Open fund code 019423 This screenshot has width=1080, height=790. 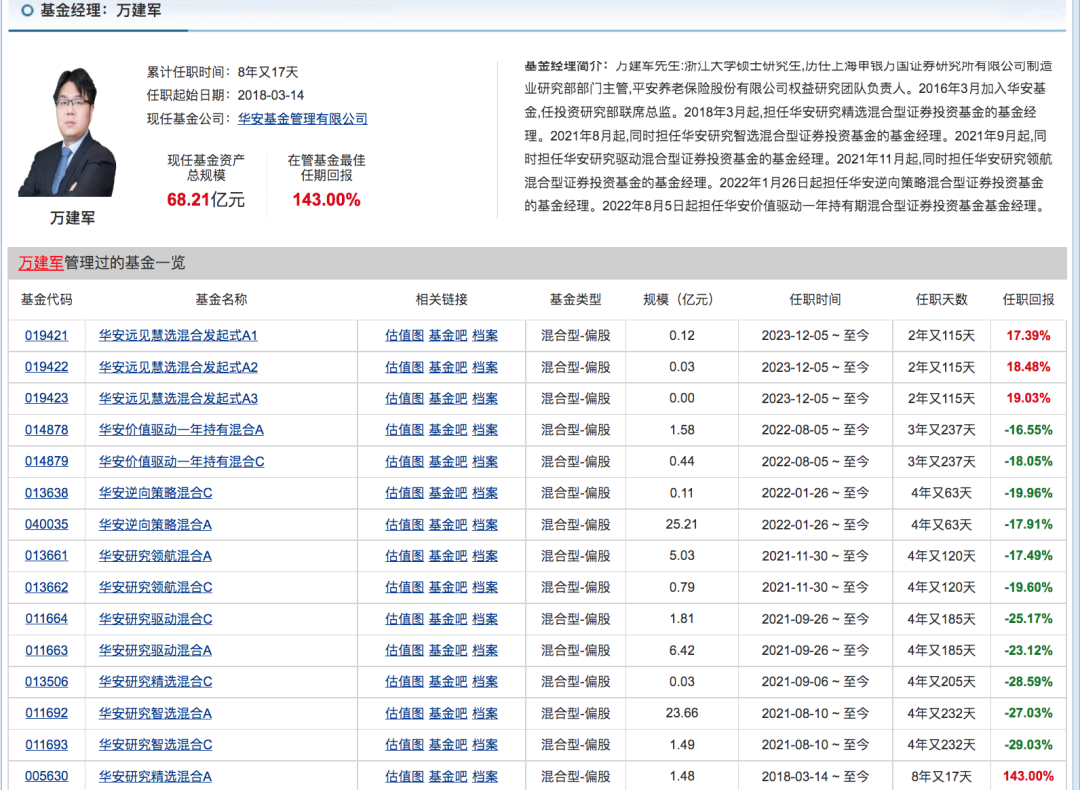pyautogui.click(x=46, y=398)
